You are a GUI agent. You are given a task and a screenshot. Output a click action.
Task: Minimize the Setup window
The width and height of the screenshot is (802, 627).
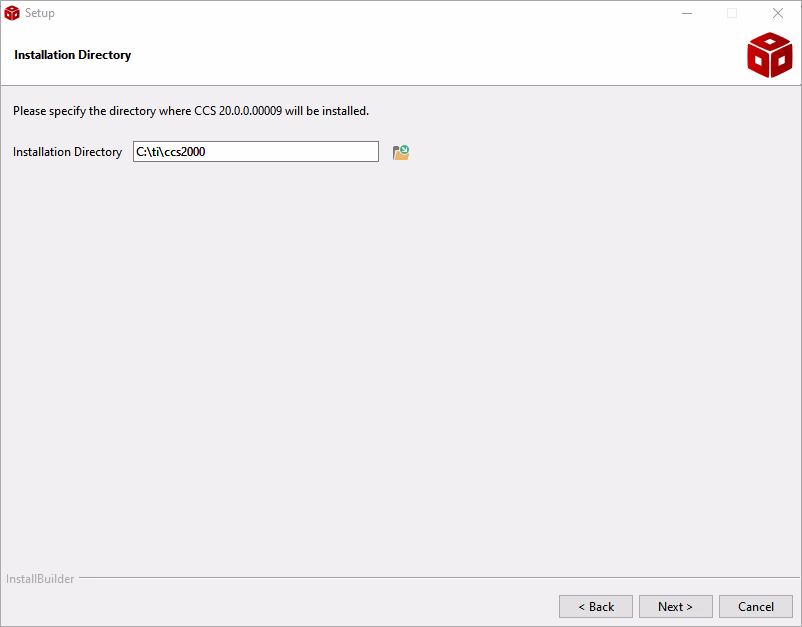[x=687, y=13]
